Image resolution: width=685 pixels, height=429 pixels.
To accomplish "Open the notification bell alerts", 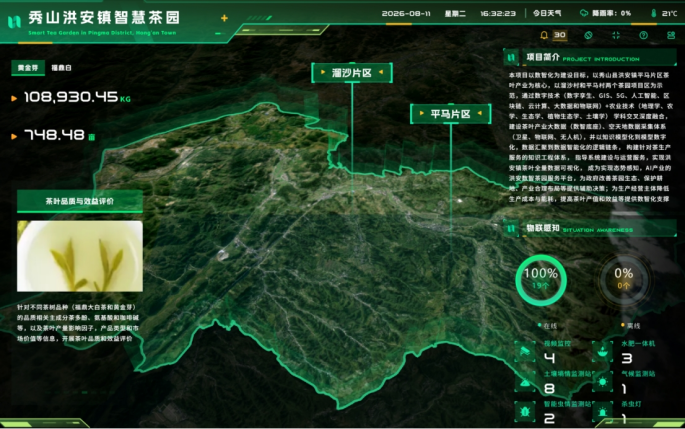I will point(544,35).
